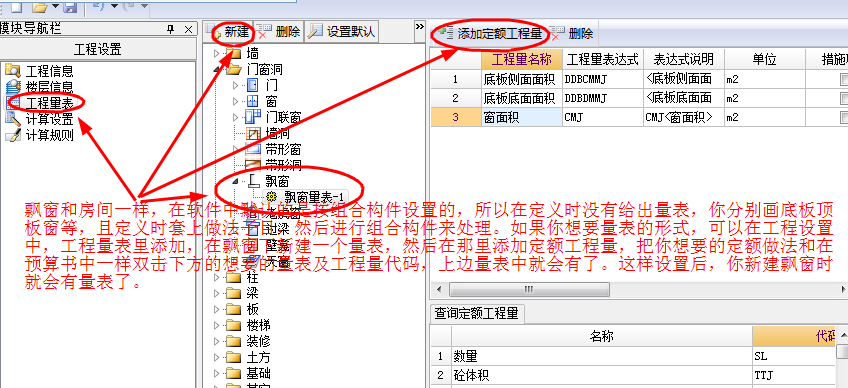Click the horizontal scrollbar thumb under the table
The height and width of the screenshot is (388, 848).
point(529,289)
